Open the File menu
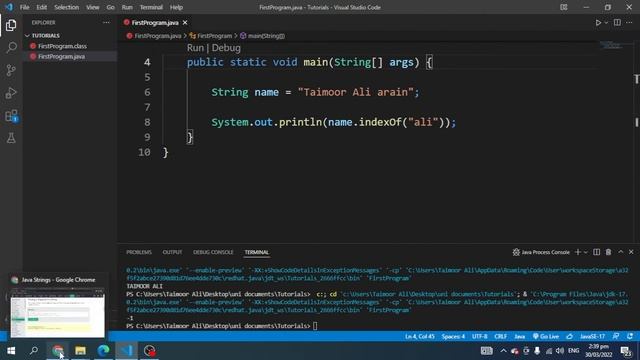 pos(24,7)
